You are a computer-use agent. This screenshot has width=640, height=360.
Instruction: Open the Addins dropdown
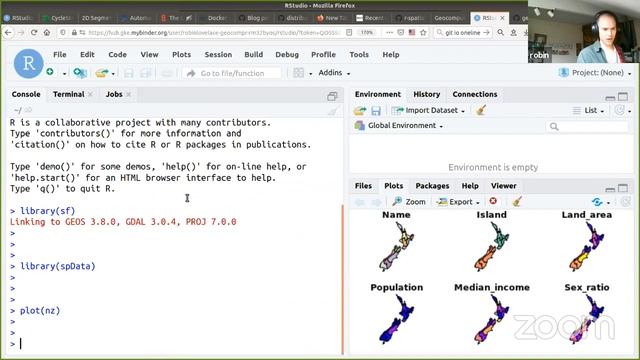334,73
